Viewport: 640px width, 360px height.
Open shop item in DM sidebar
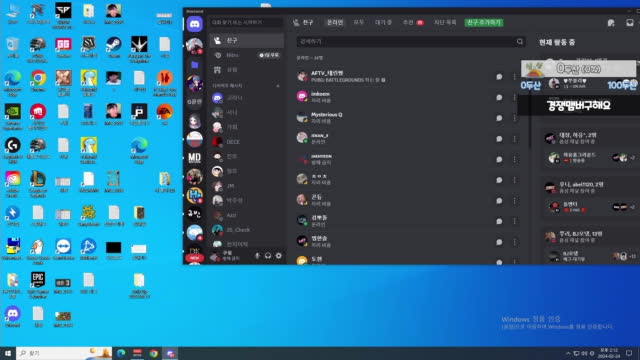[247, 70]
